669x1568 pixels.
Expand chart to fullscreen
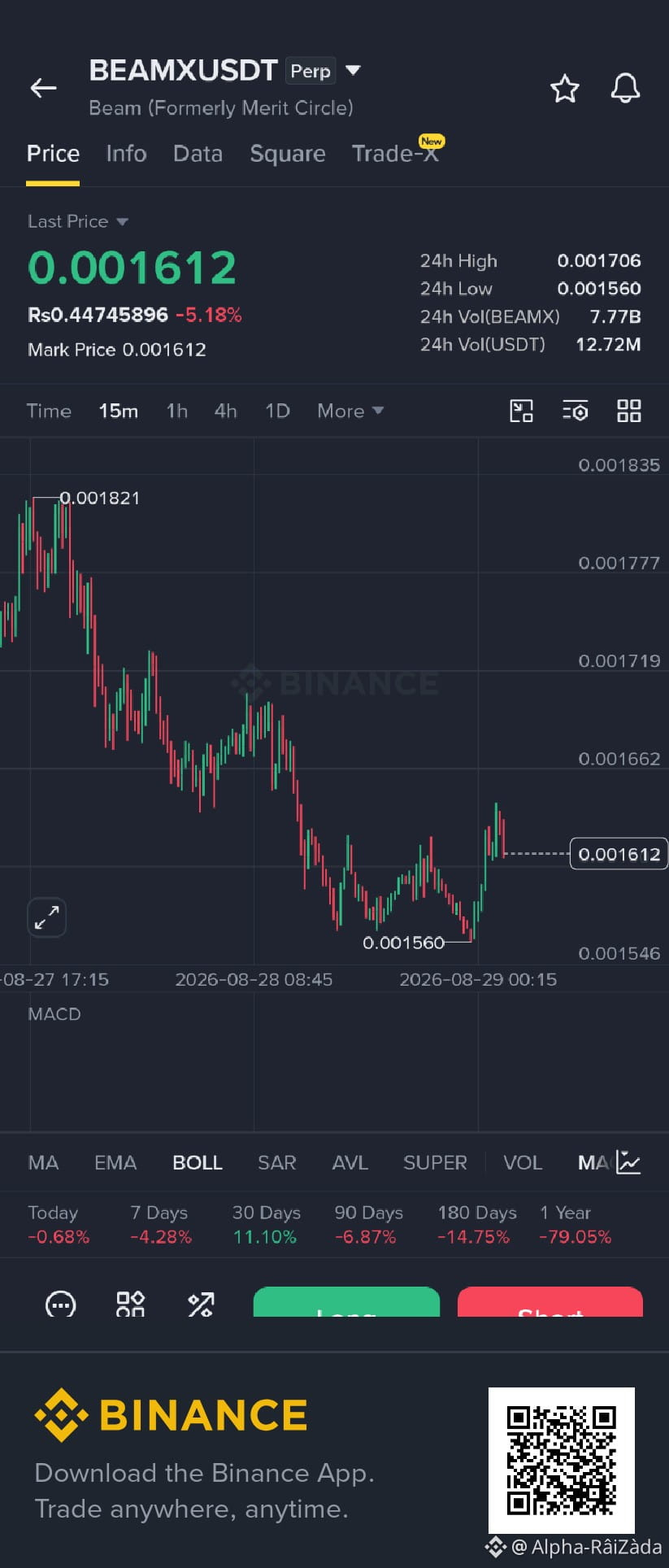(x=46, y=917)
